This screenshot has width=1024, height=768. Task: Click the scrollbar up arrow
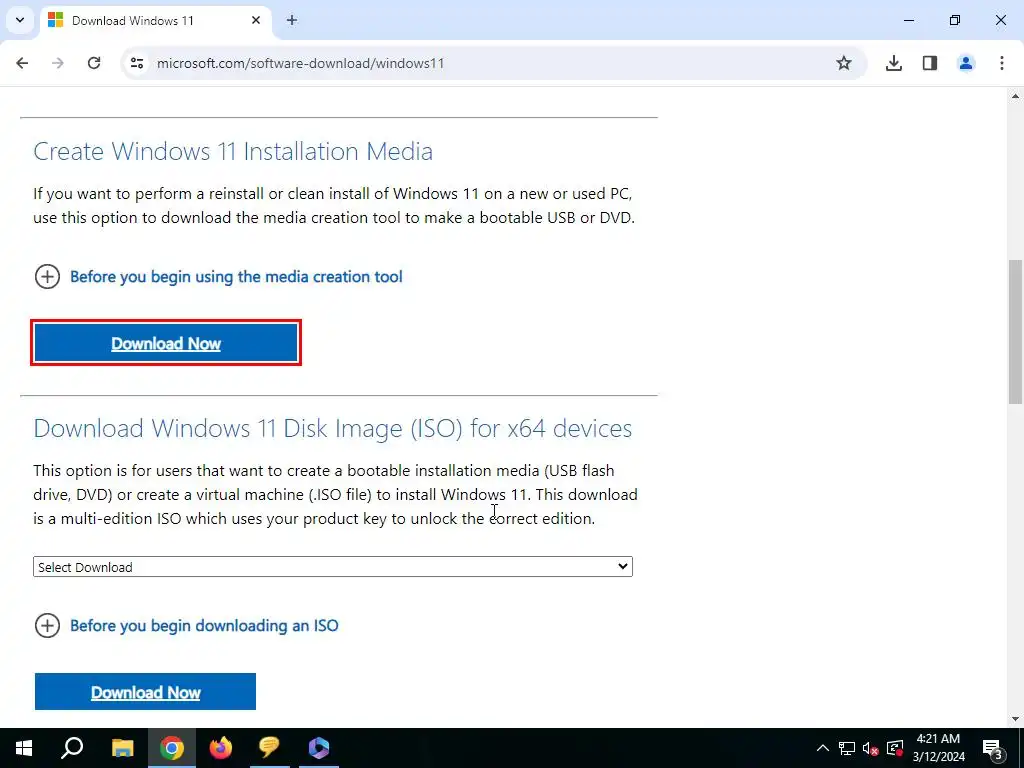(1015, 96)
